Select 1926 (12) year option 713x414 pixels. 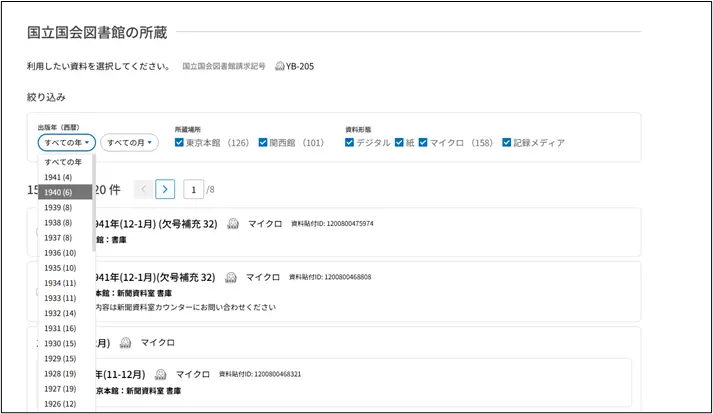pos(65,404)
